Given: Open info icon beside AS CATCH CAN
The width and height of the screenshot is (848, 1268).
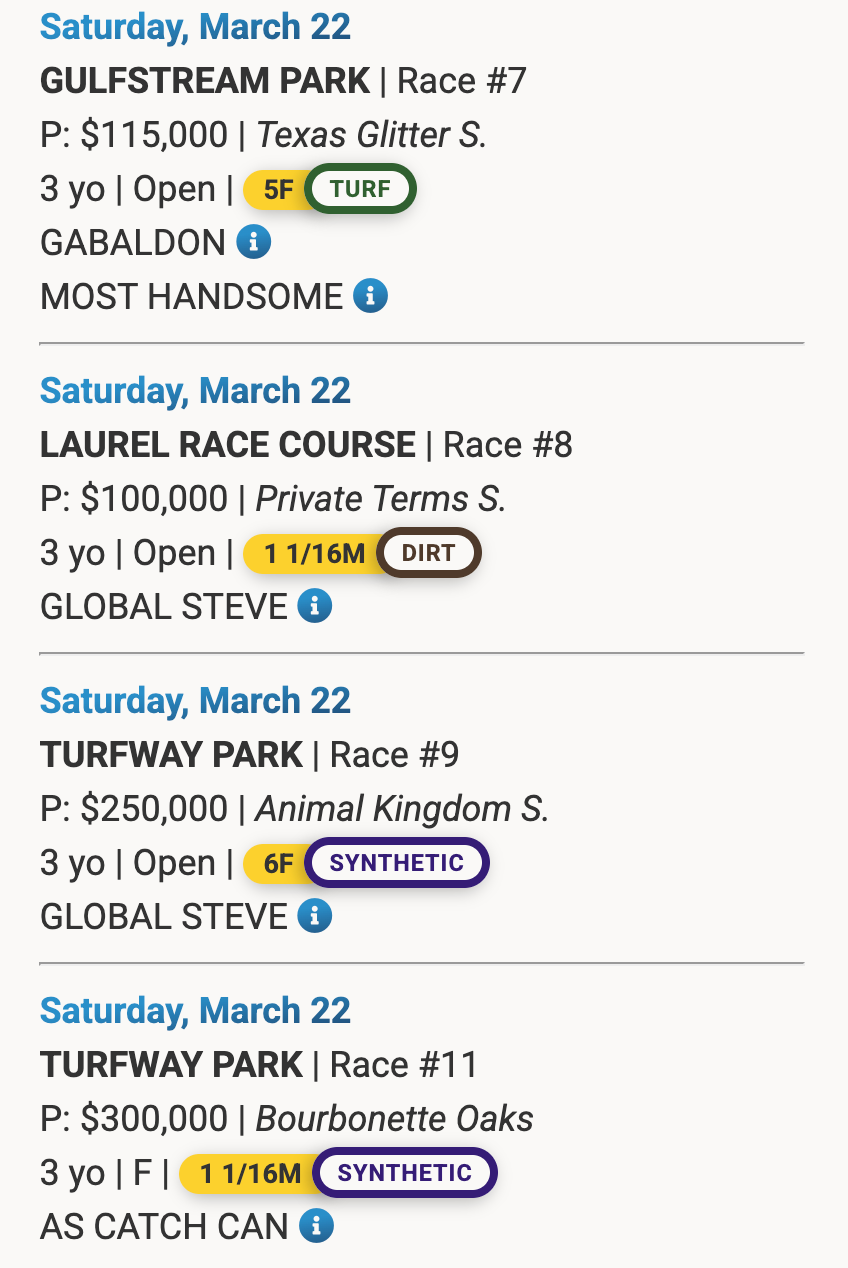Looking at the screenshot, I should (x=316, y=1226).
